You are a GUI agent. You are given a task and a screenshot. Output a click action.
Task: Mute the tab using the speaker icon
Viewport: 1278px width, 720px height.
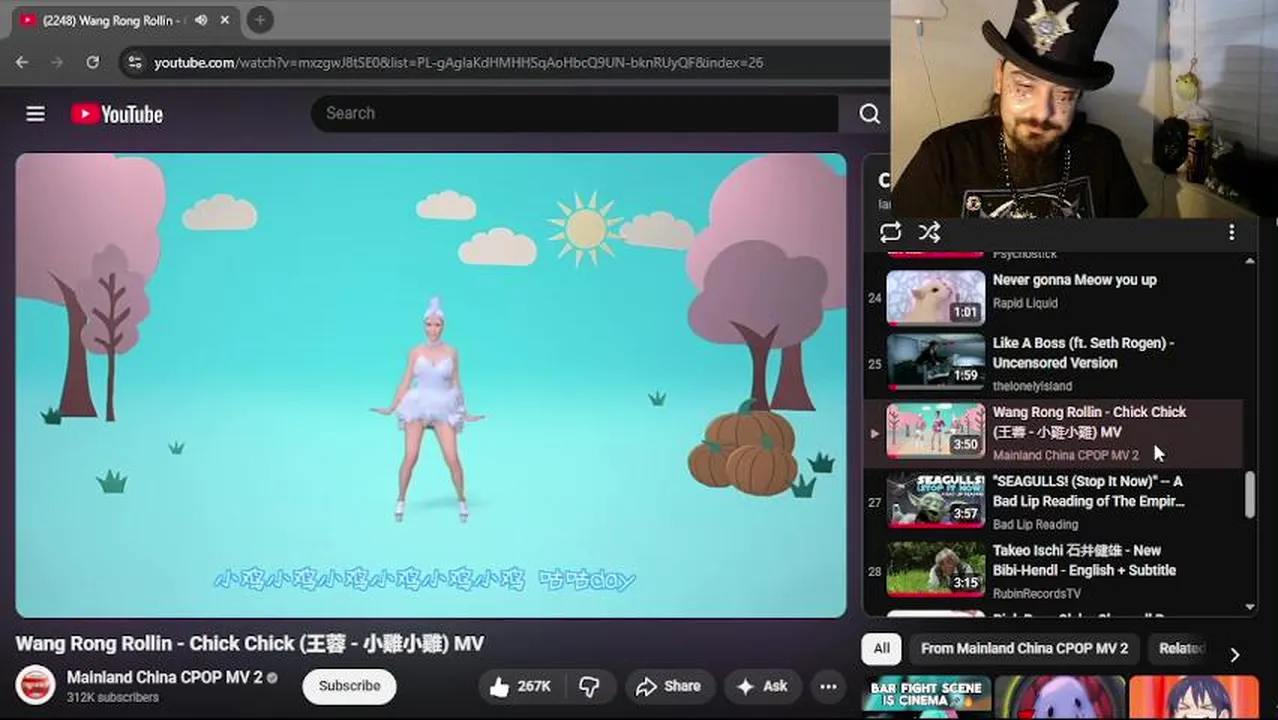201,20
